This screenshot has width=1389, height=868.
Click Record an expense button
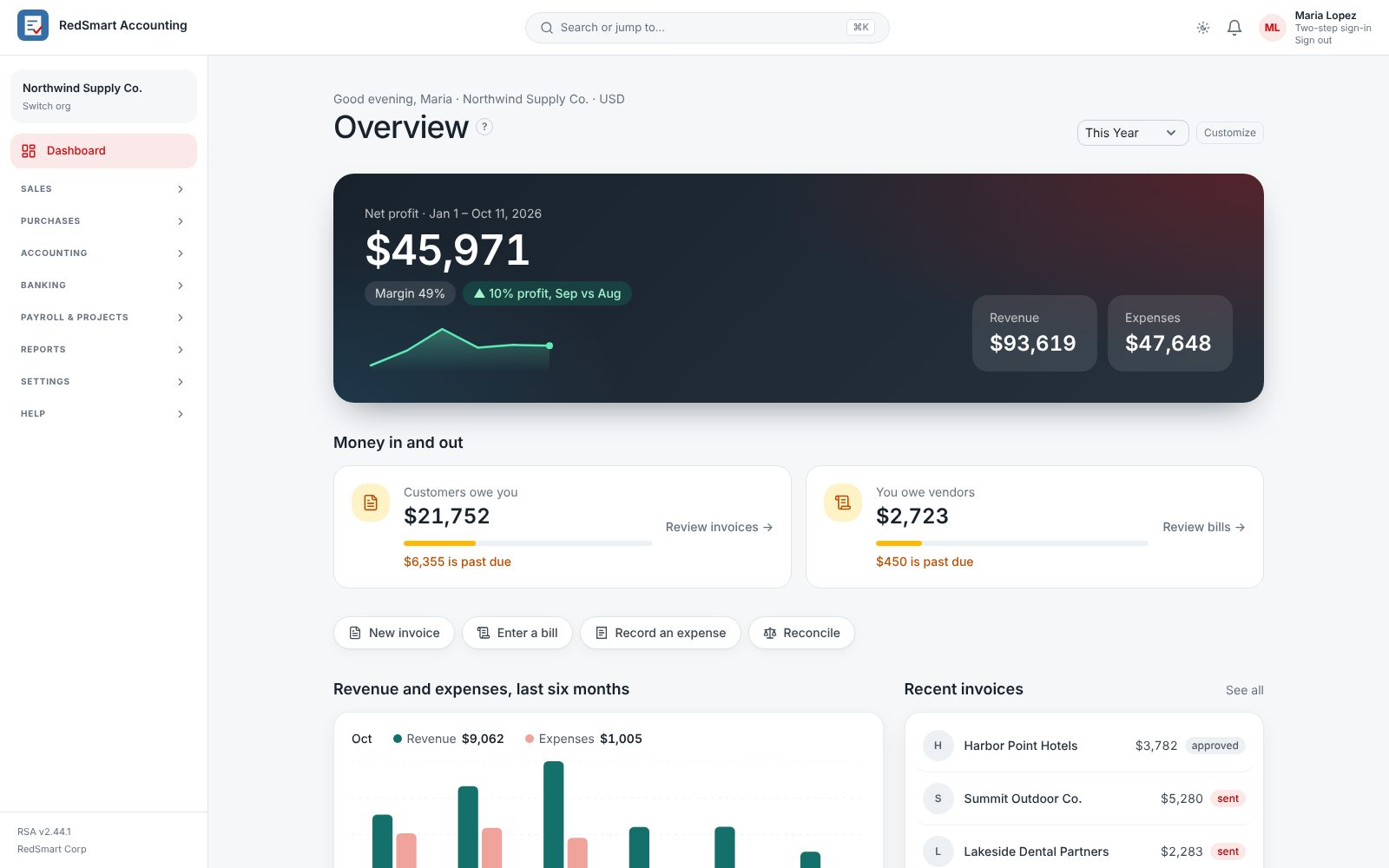pos(661,633)
